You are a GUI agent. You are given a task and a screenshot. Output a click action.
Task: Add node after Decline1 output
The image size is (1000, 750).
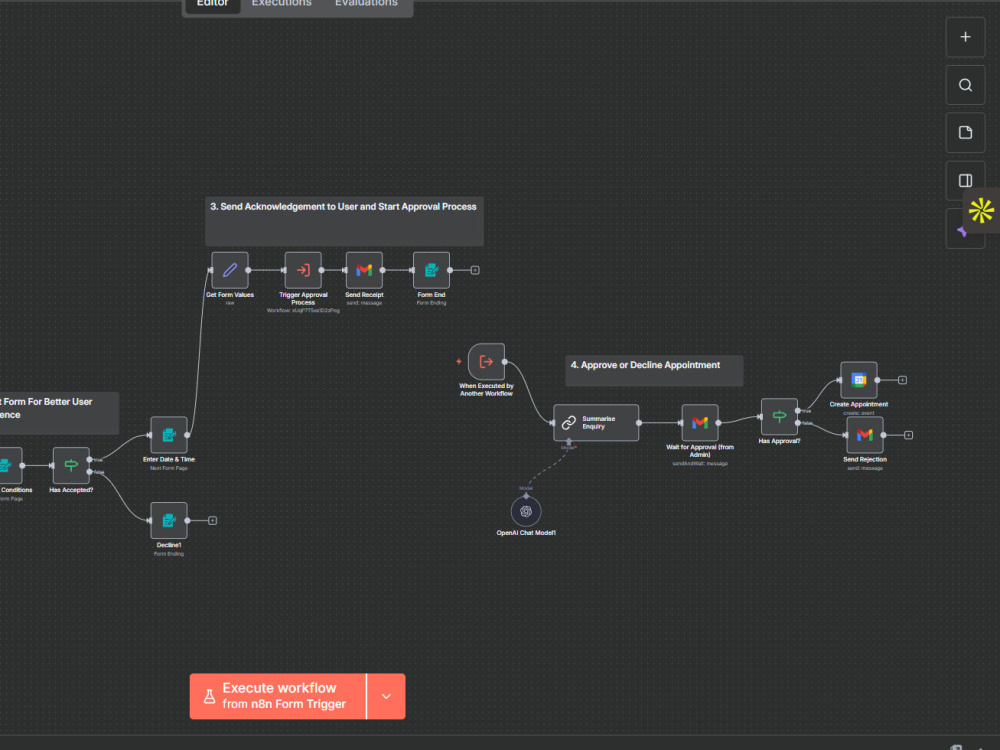point(212,520)
